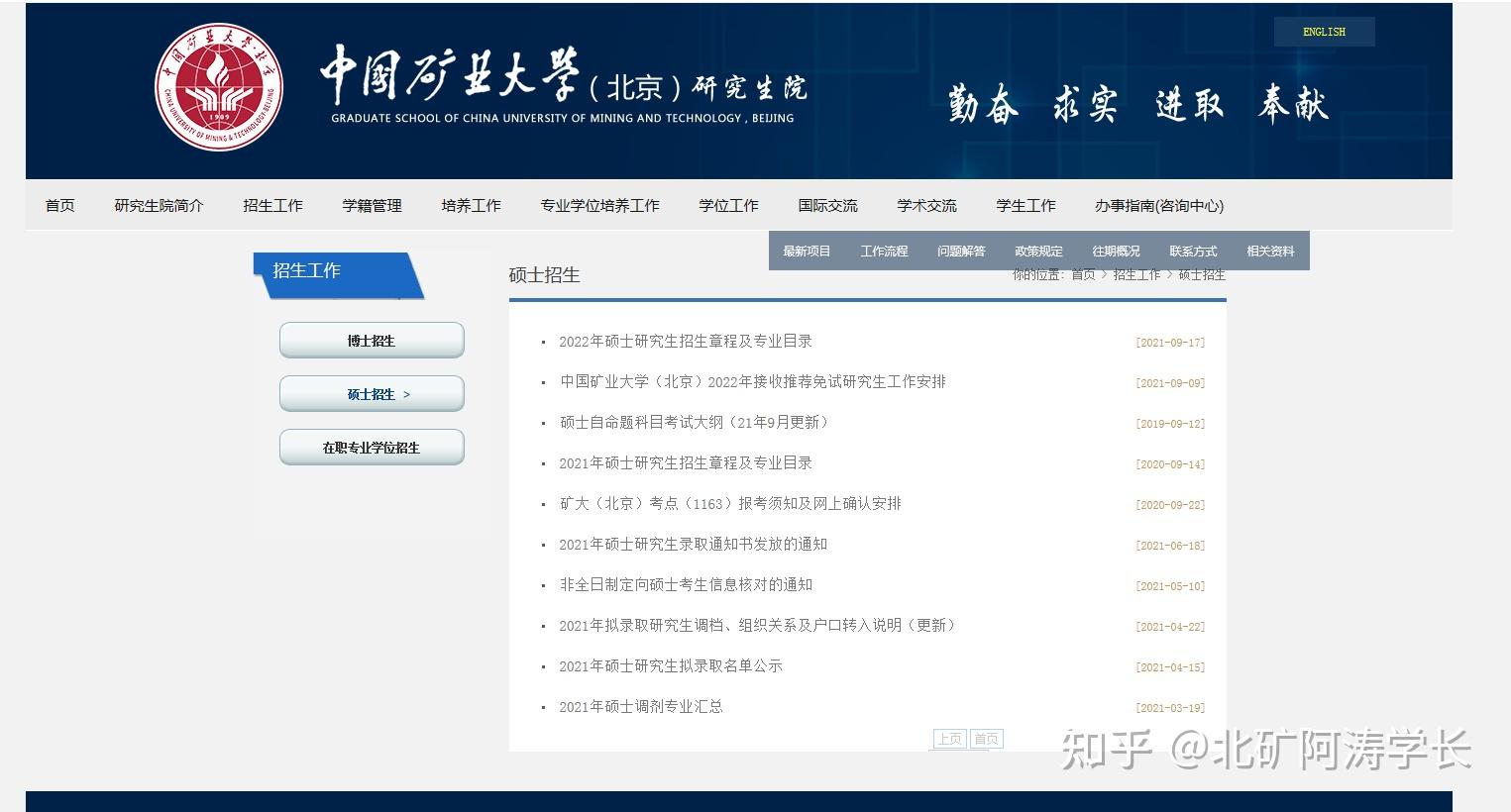1511x812 pixels.
Task: Open 相关资料 submenu entry
Action: pos(1270,251)
